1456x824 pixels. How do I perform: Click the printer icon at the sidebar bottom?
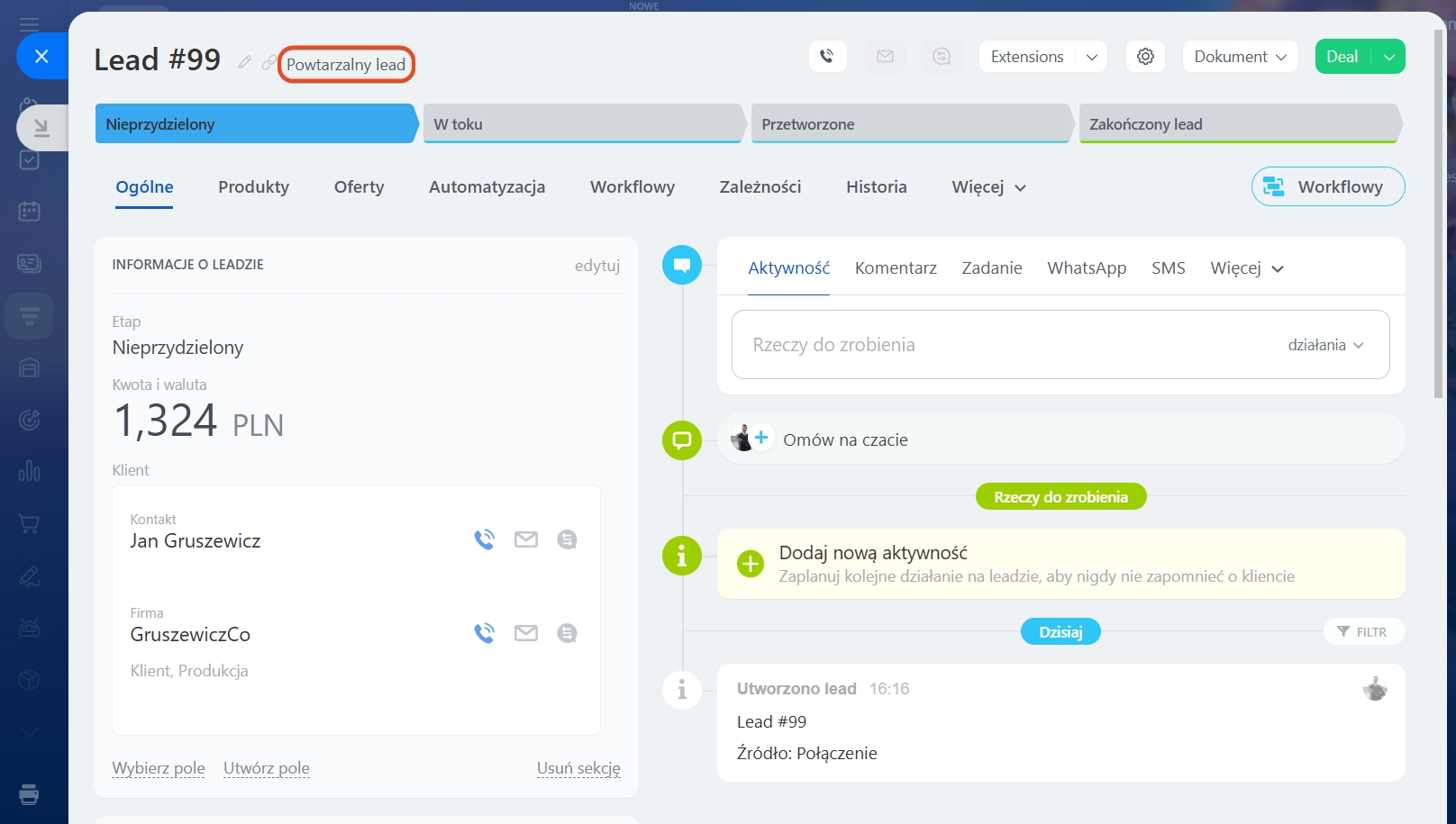(x=29, y=793)
